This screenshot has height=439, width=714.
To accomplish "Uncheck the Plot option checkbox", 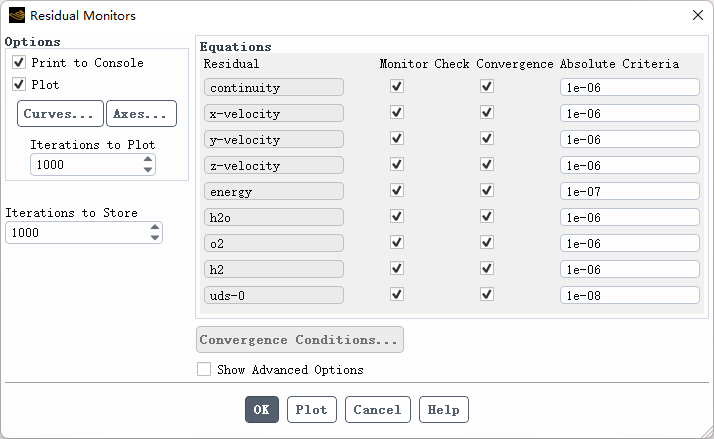I will (19, 84).
